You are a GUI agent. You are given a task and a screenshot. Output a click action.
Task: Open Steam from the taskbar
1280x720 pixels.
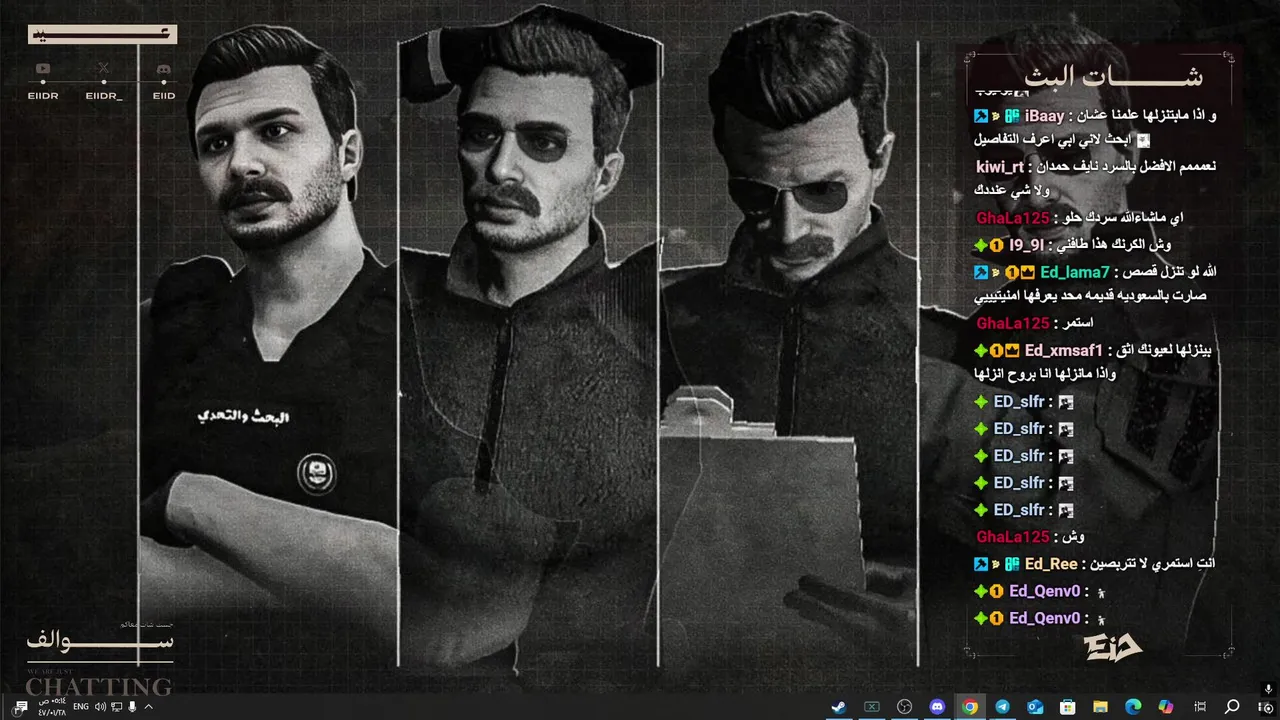838,707
